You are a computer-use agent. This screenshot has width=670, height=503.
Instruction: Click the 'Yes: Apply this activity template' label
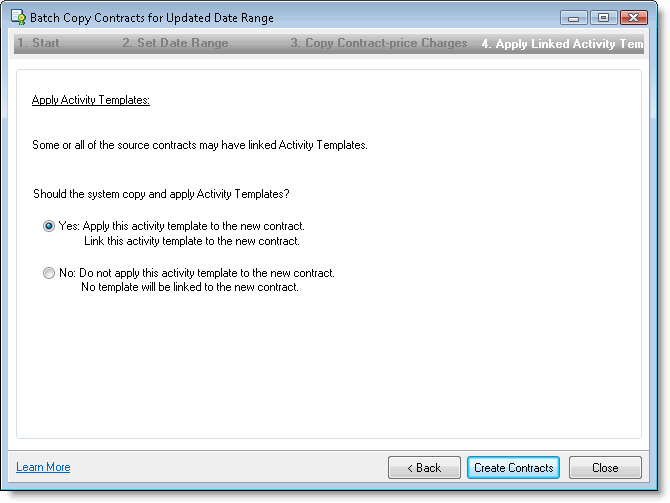(181, 226)
